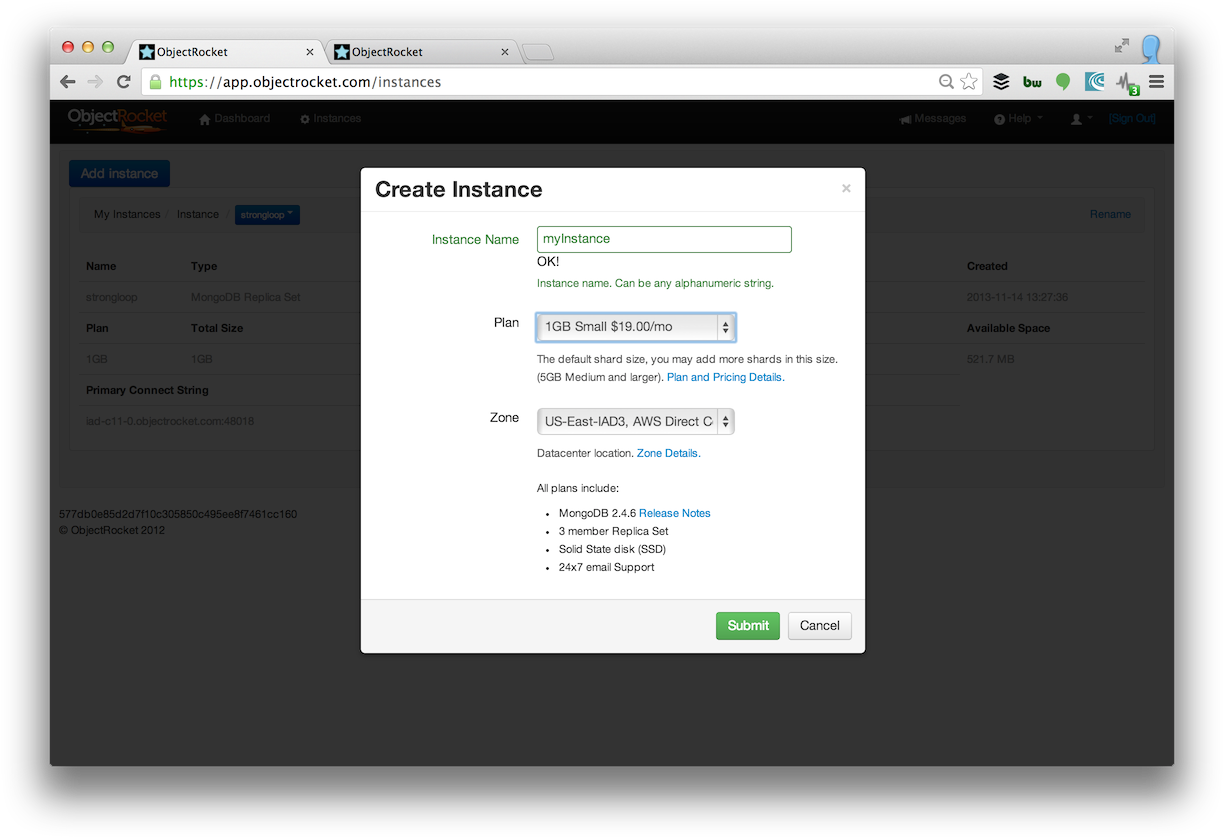The image size is (1223, 837).
Task: Click the bw browser extension icon
Action: coord(1032,81)
